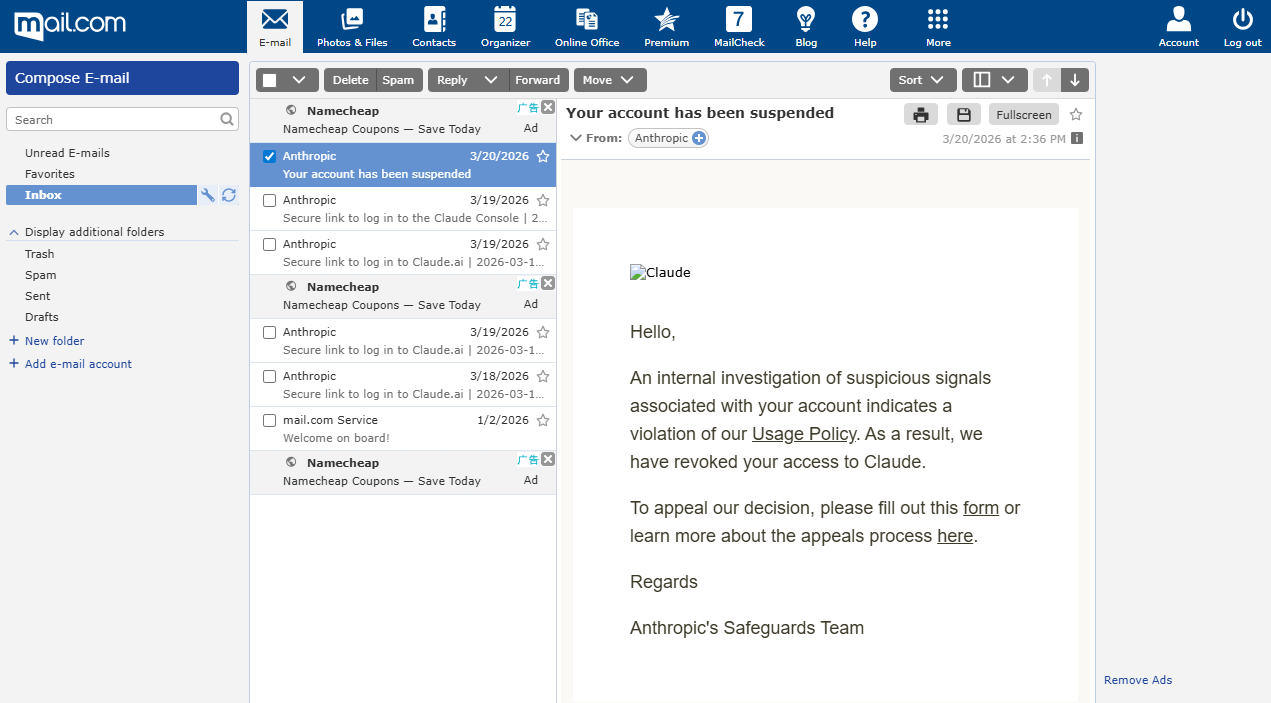Open the Help question mark icon
1271x703 pixels.
coord(865,27)
